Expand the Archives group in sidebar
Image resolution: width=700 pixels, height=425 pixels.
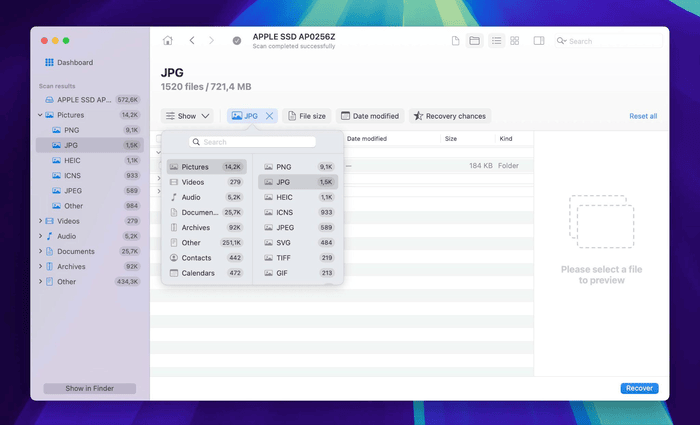40,267
